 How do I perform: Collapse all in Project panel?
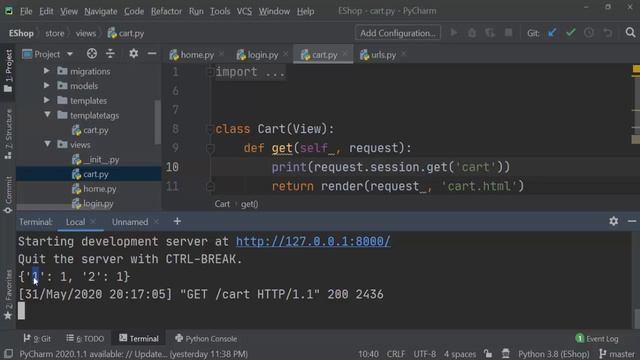(x=110, y=54)
